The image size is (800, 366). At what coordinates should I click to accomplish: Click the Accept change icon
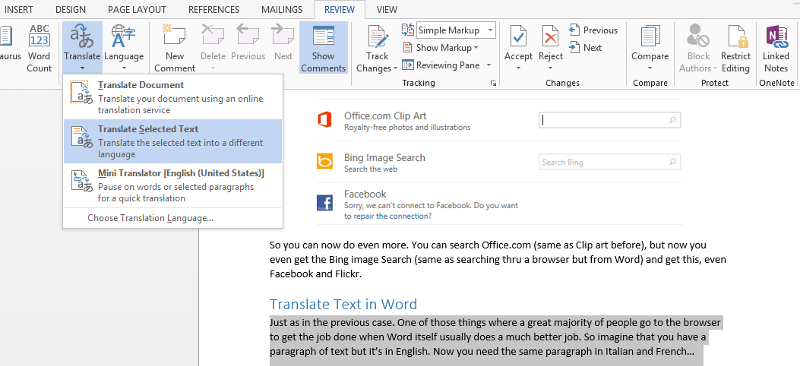coord(518,37)
